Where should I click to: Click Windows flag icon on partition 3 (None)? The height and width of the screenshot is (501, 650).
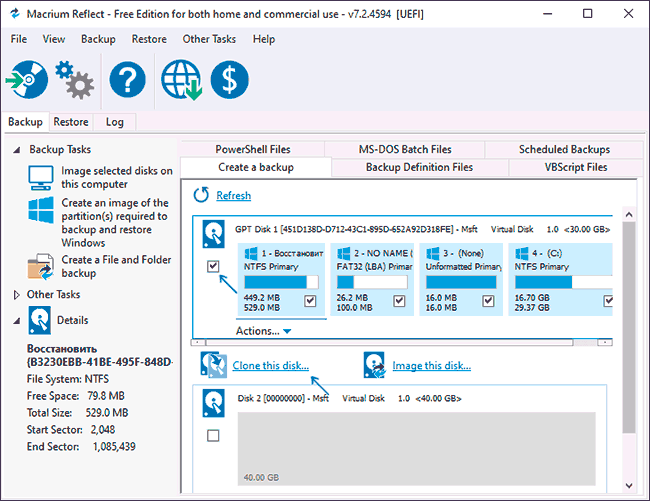(433, 254)
